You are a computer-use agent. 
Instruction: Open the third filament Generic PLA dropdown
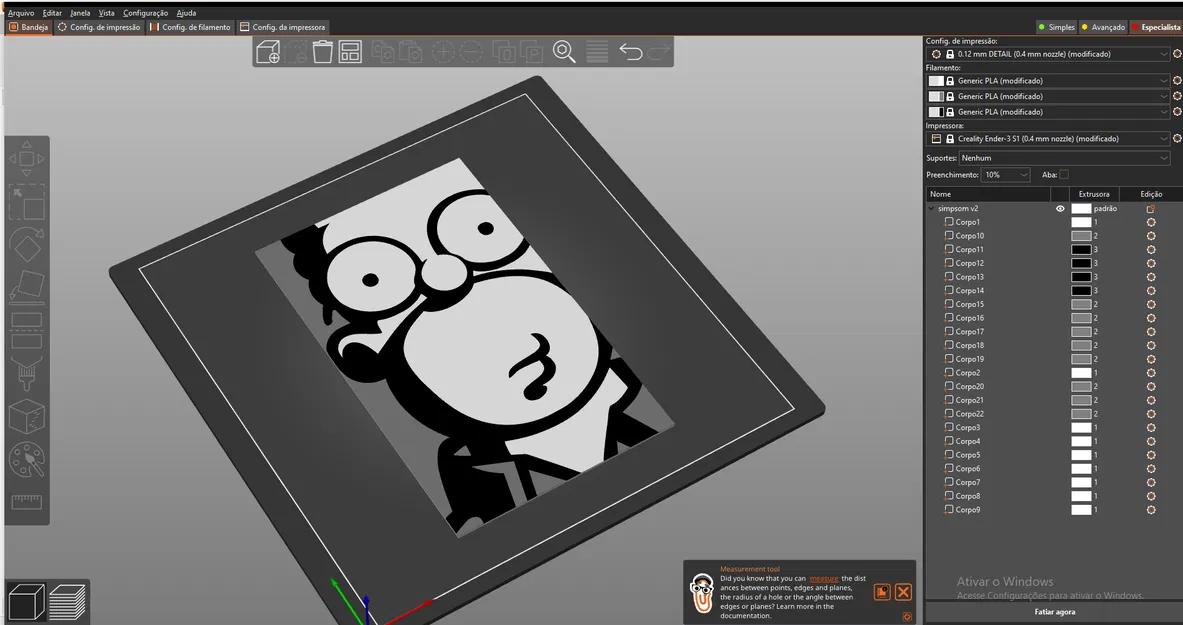point(1048,112)
